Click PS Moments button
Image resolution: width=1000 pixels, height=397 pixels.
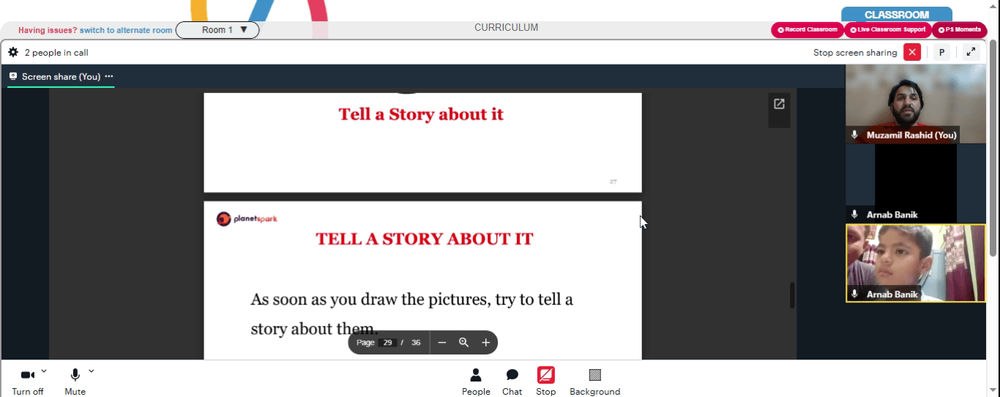point(959,30)
